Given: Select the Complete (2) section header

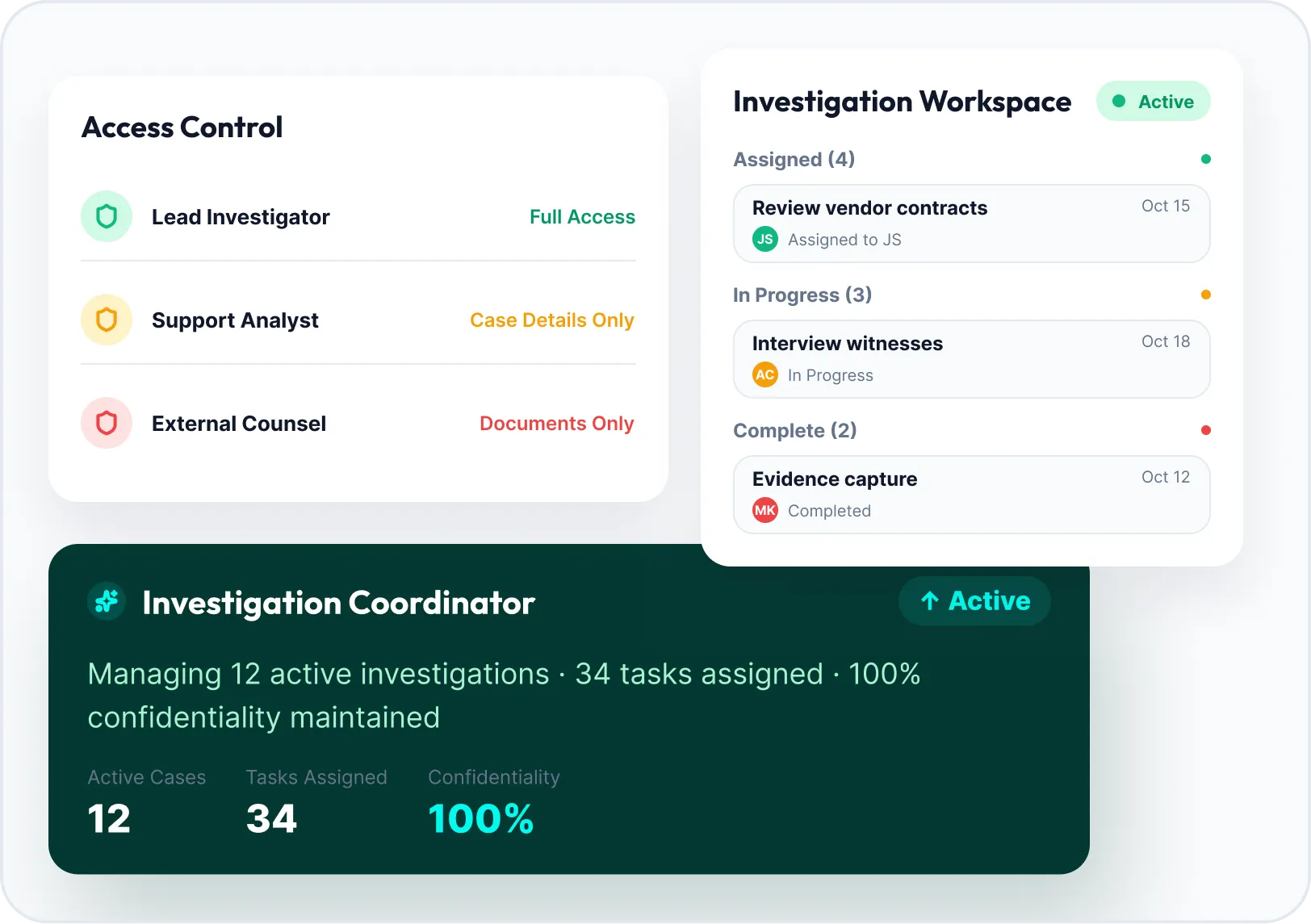Looking at the screenshot, I should point(795,431).
